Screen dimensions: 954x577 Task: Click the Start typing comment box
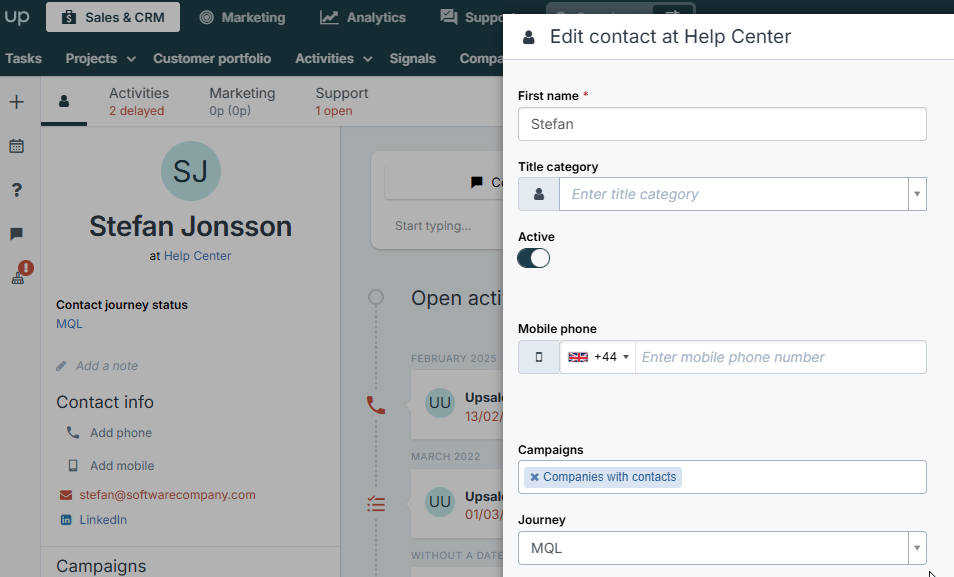[x=433, y=226]
